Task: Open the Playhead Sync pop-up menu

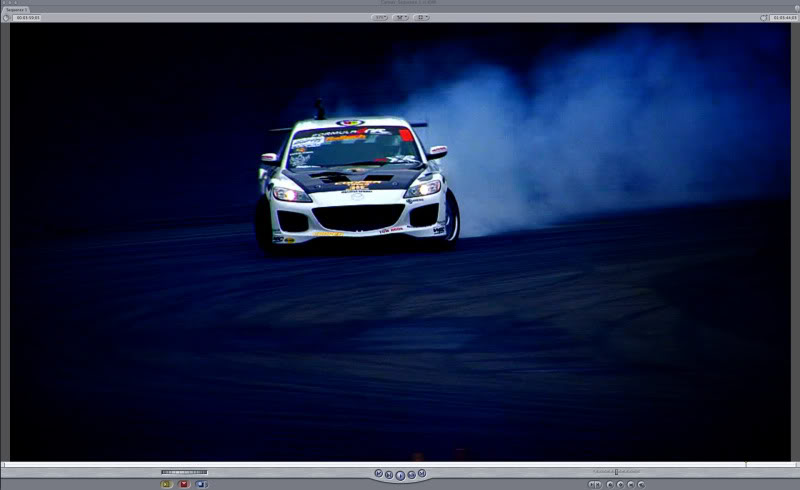Action: click(401, 17)
